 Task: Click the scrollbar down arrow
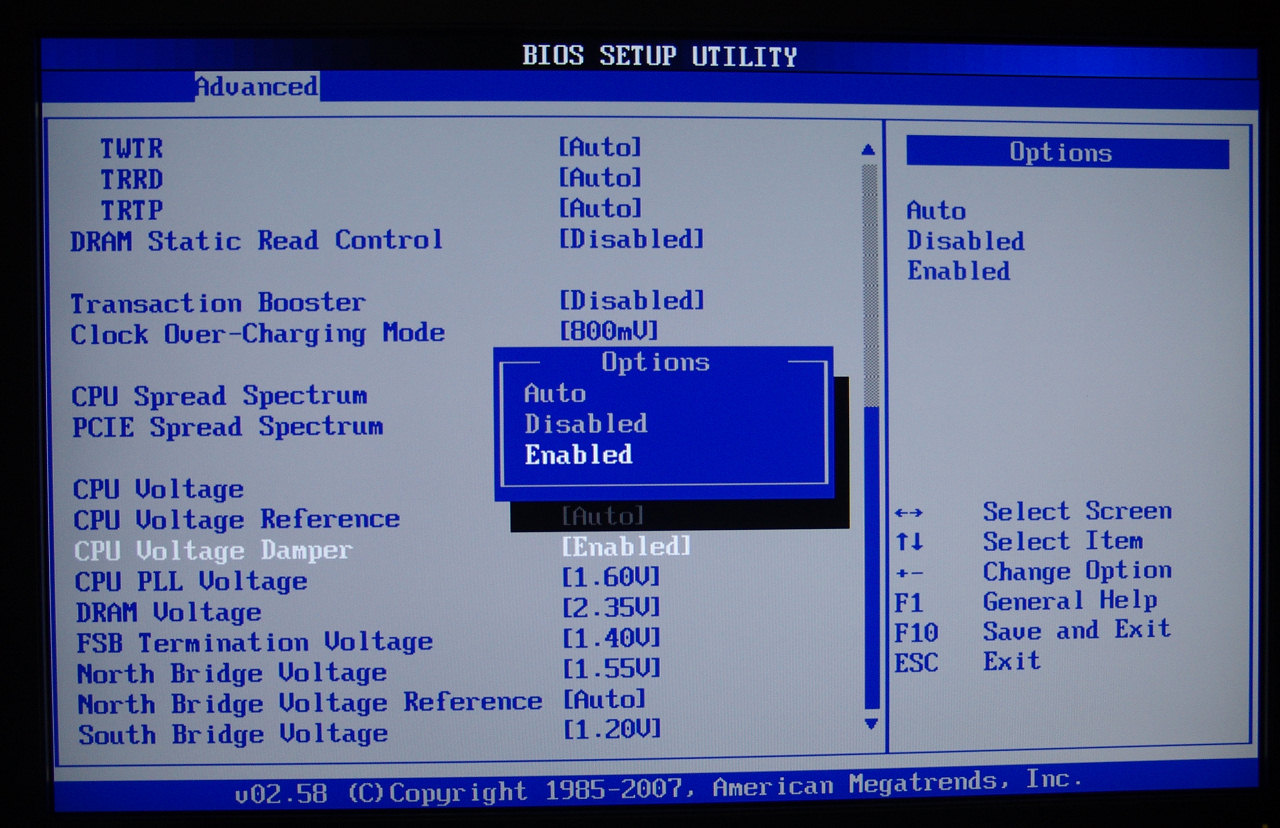pyautogui.click(x=870, y=723)
